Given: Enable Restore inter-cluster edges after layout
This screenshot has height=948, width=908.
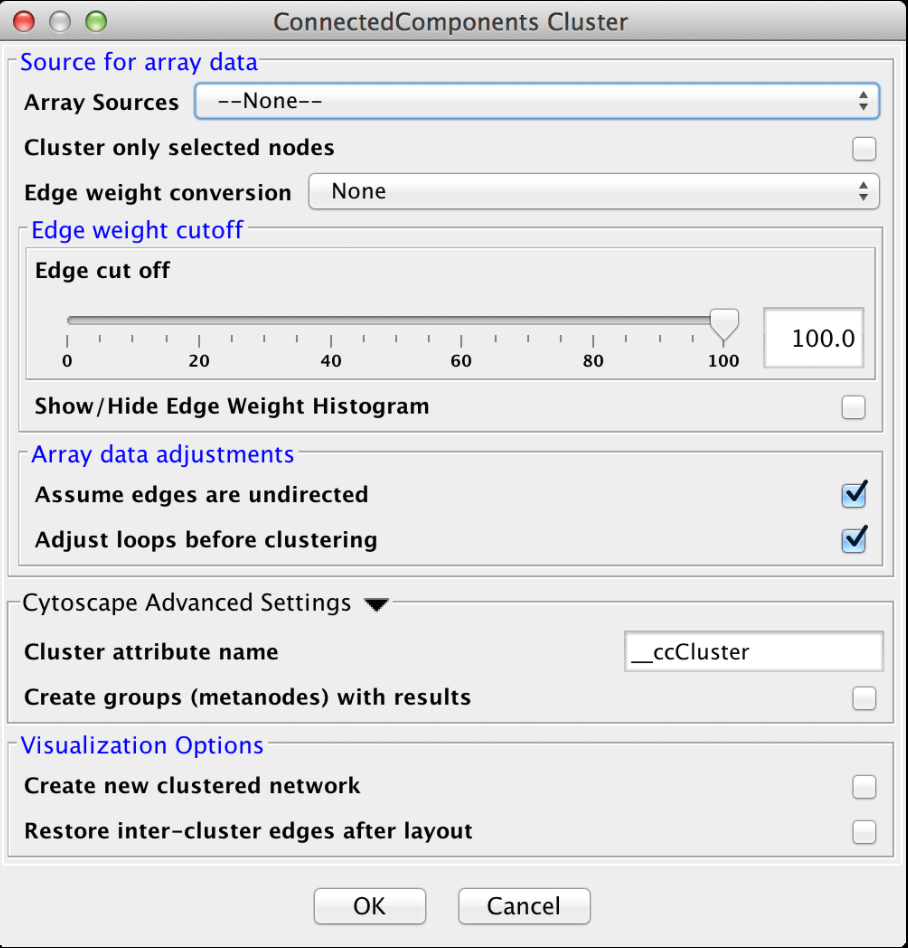Looking at the screenshot, I should (863, 832).
